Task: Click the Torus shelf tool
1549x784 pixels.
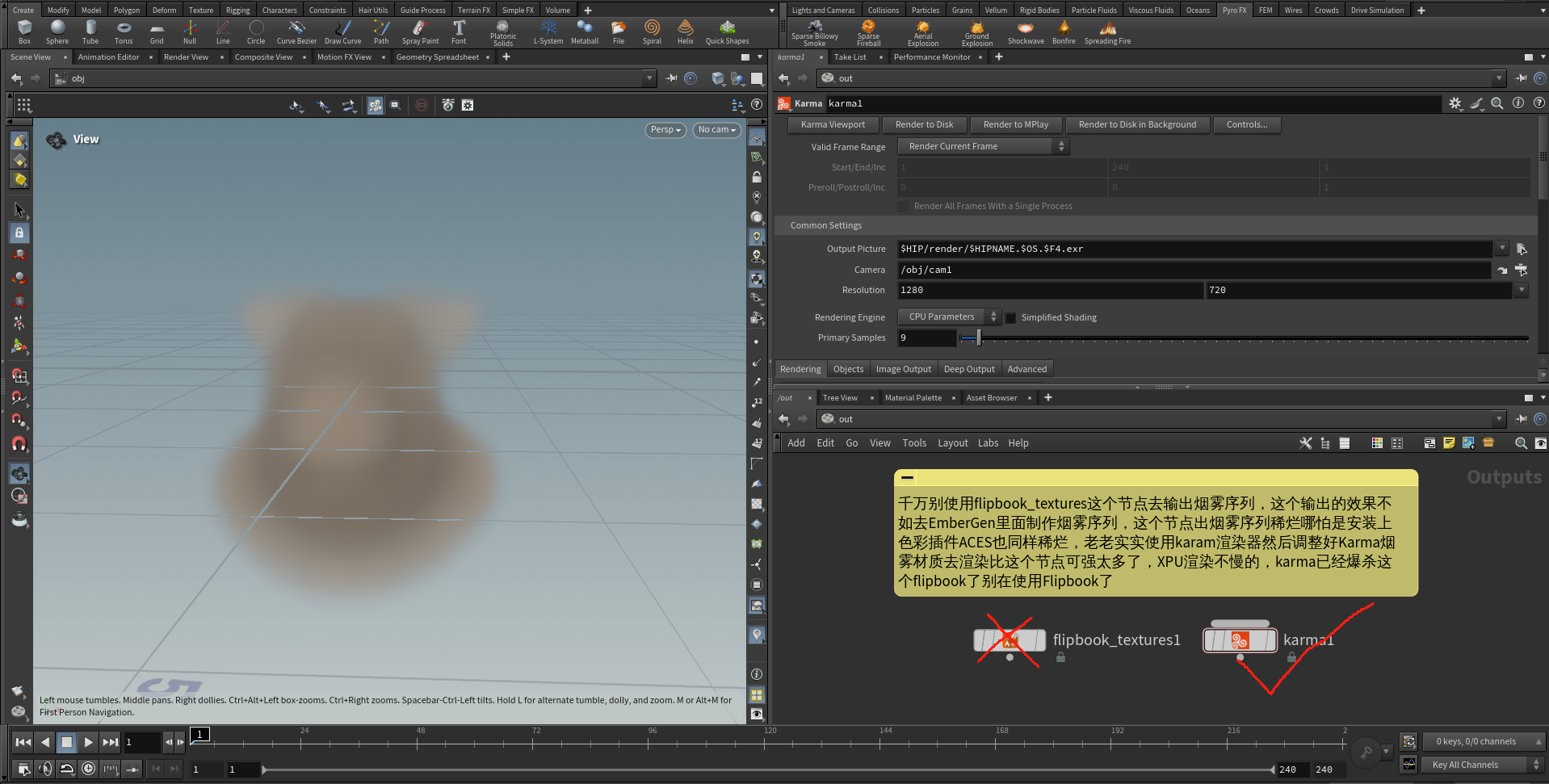Action: [x=124, y=31]
